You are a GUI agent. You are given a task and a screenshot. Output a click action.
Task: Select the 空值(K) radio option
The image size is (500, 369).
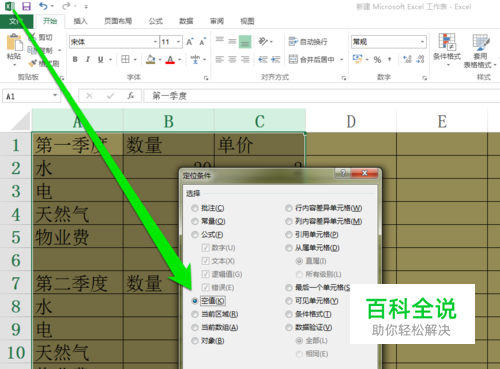pos(195,301)
